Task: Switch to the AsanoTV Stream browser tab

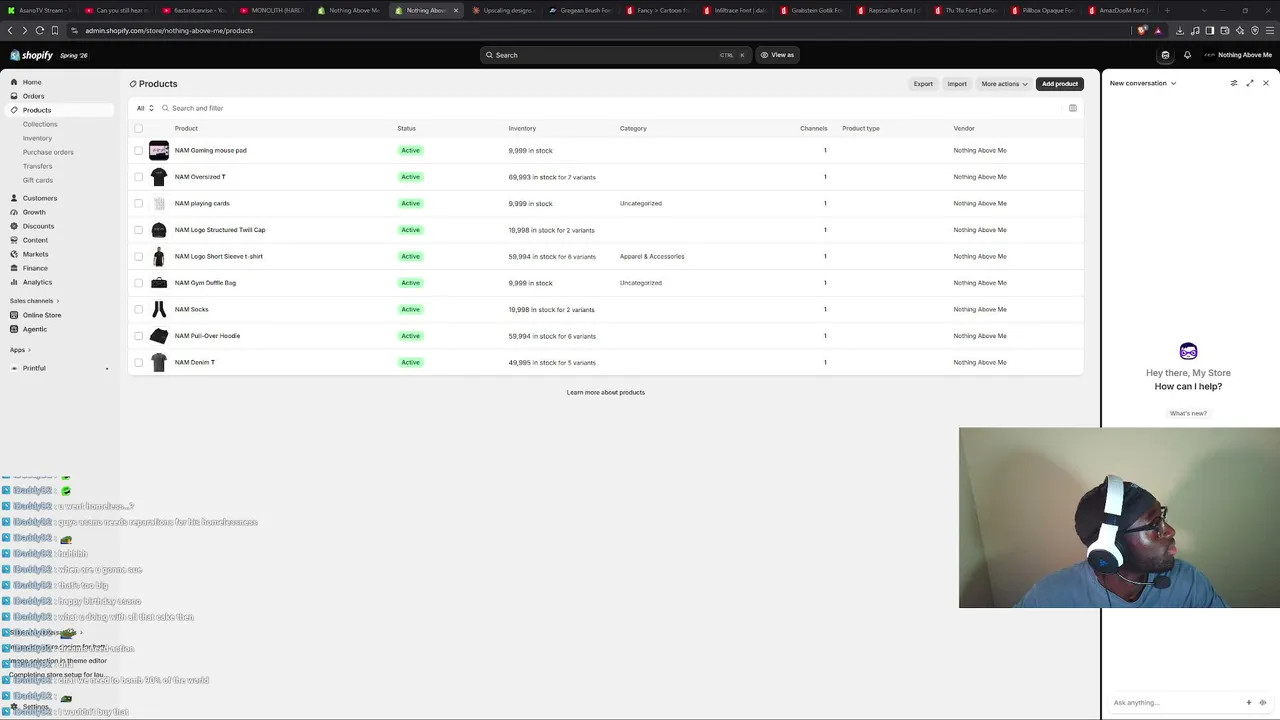Action: pos(39,10)
